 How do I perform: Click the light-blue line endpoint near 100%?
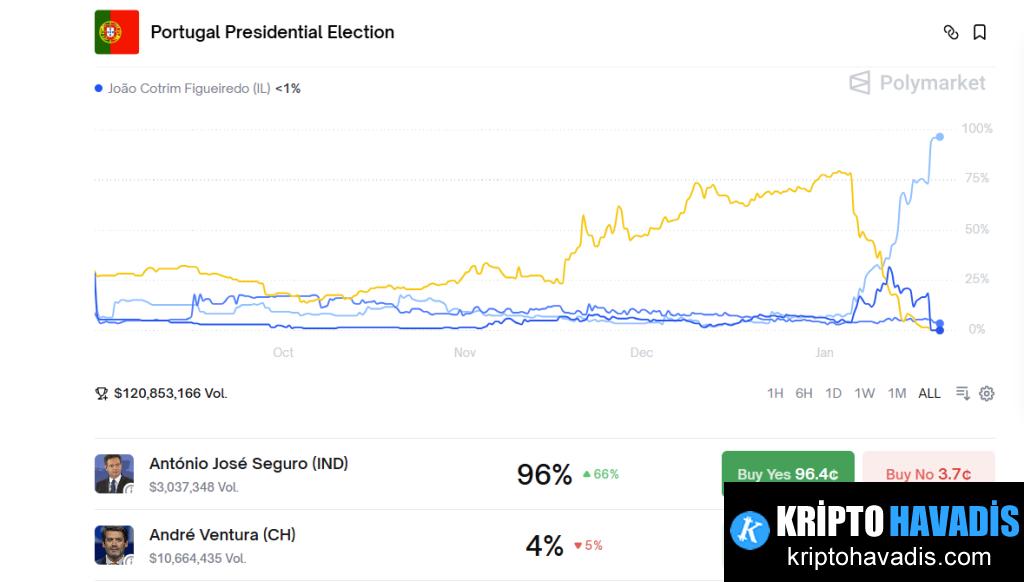click(x=940, y=137)
